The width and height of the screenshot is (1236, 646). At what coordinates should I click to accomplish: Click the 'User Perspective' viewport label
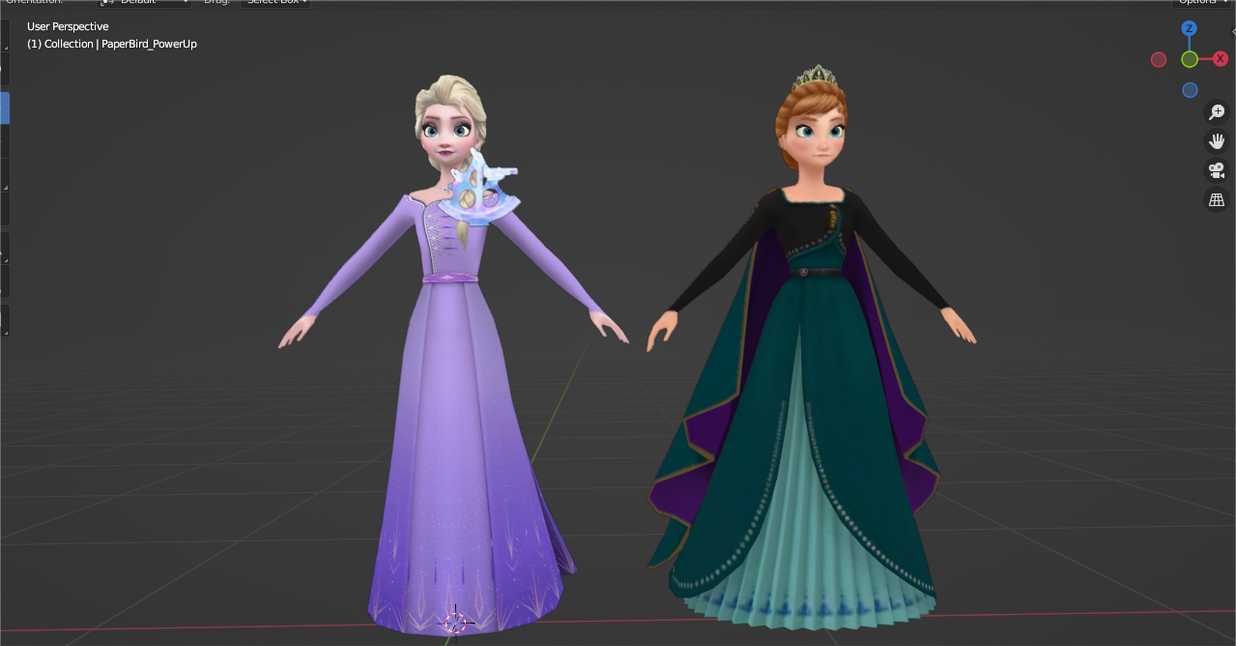pyautogui.click(x=68, y=26)
